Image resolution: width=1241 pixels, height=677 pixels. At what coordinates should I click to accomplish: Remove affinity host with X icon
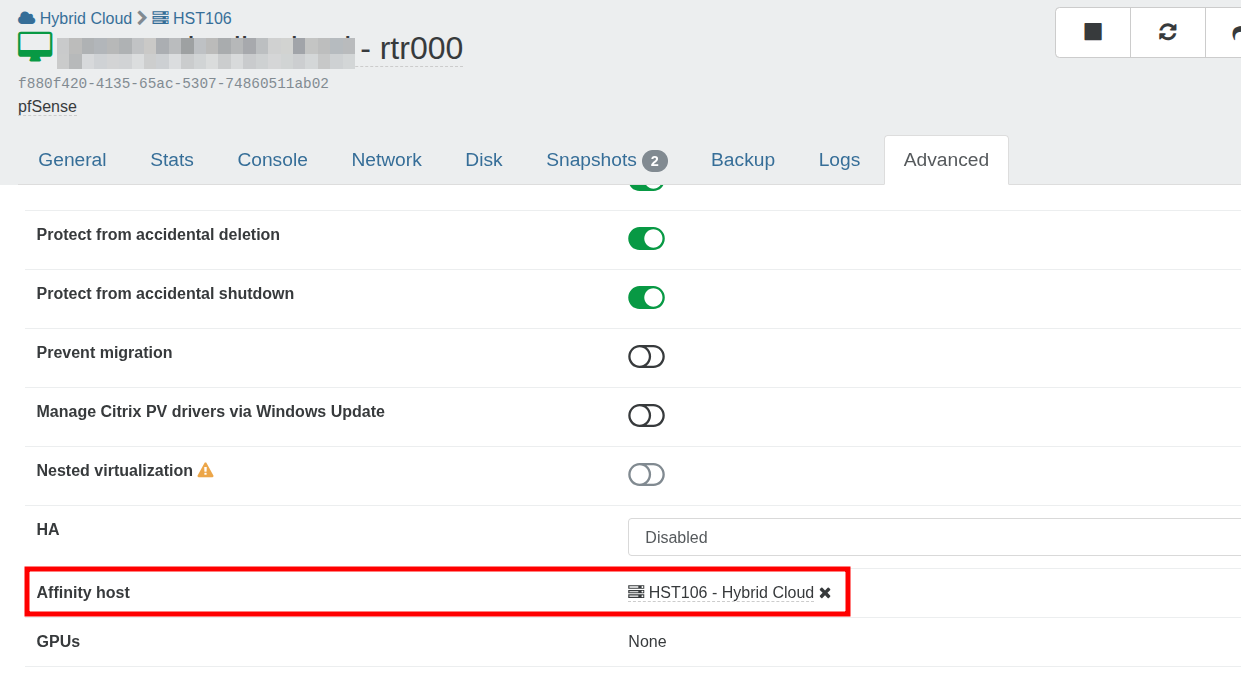coord(825,593)
